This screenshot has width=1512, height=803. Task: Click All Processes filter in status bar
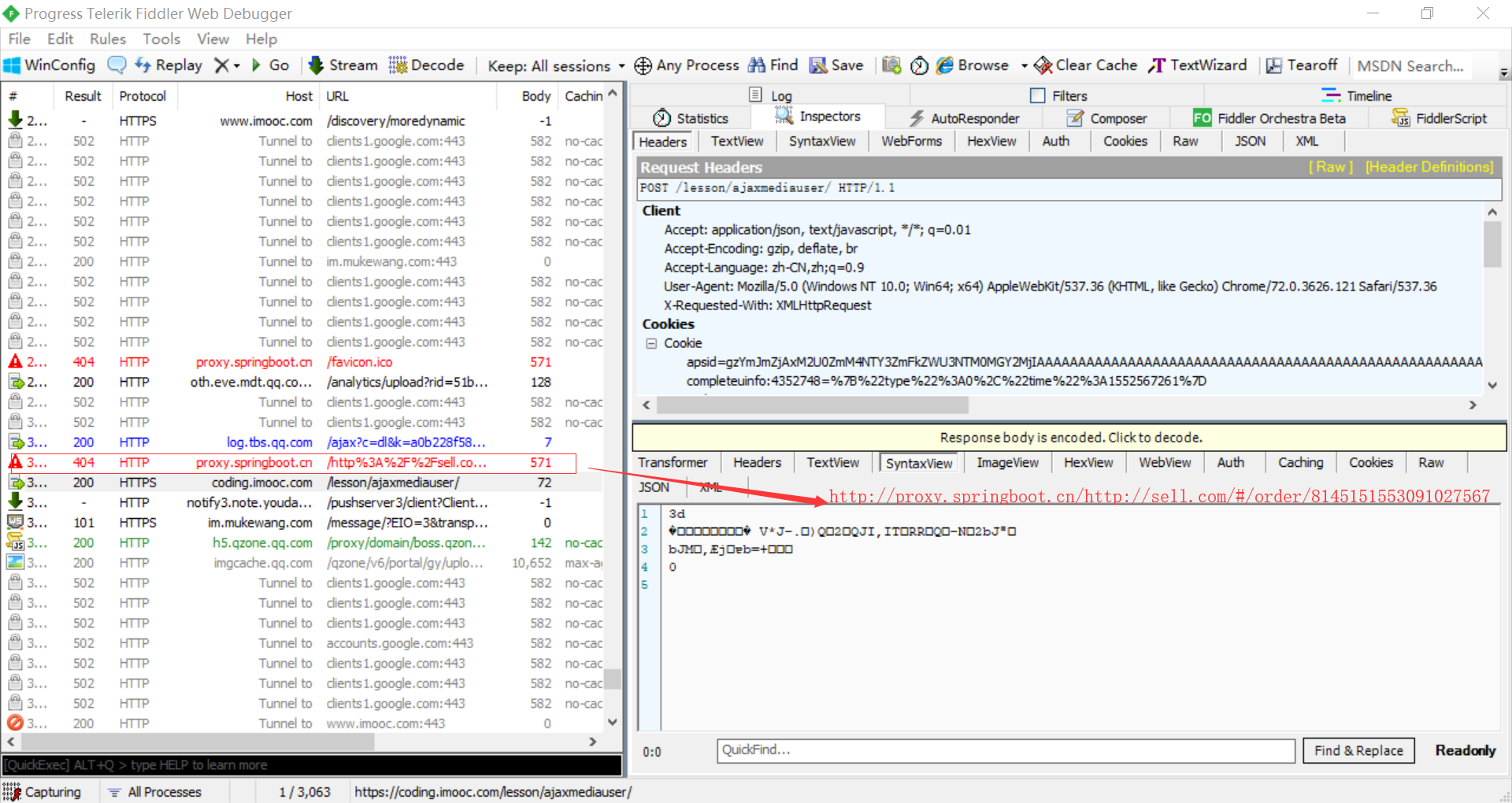[155, 792]
